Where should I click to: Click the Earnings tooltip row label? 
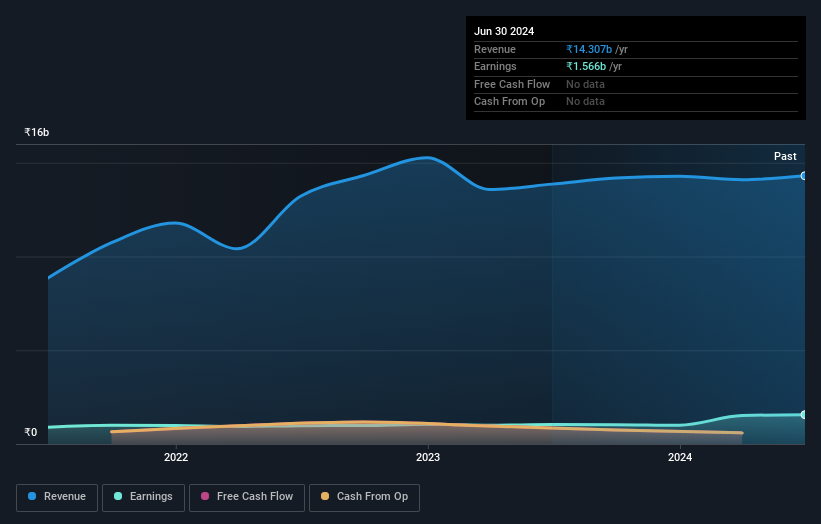coord(495,66)
